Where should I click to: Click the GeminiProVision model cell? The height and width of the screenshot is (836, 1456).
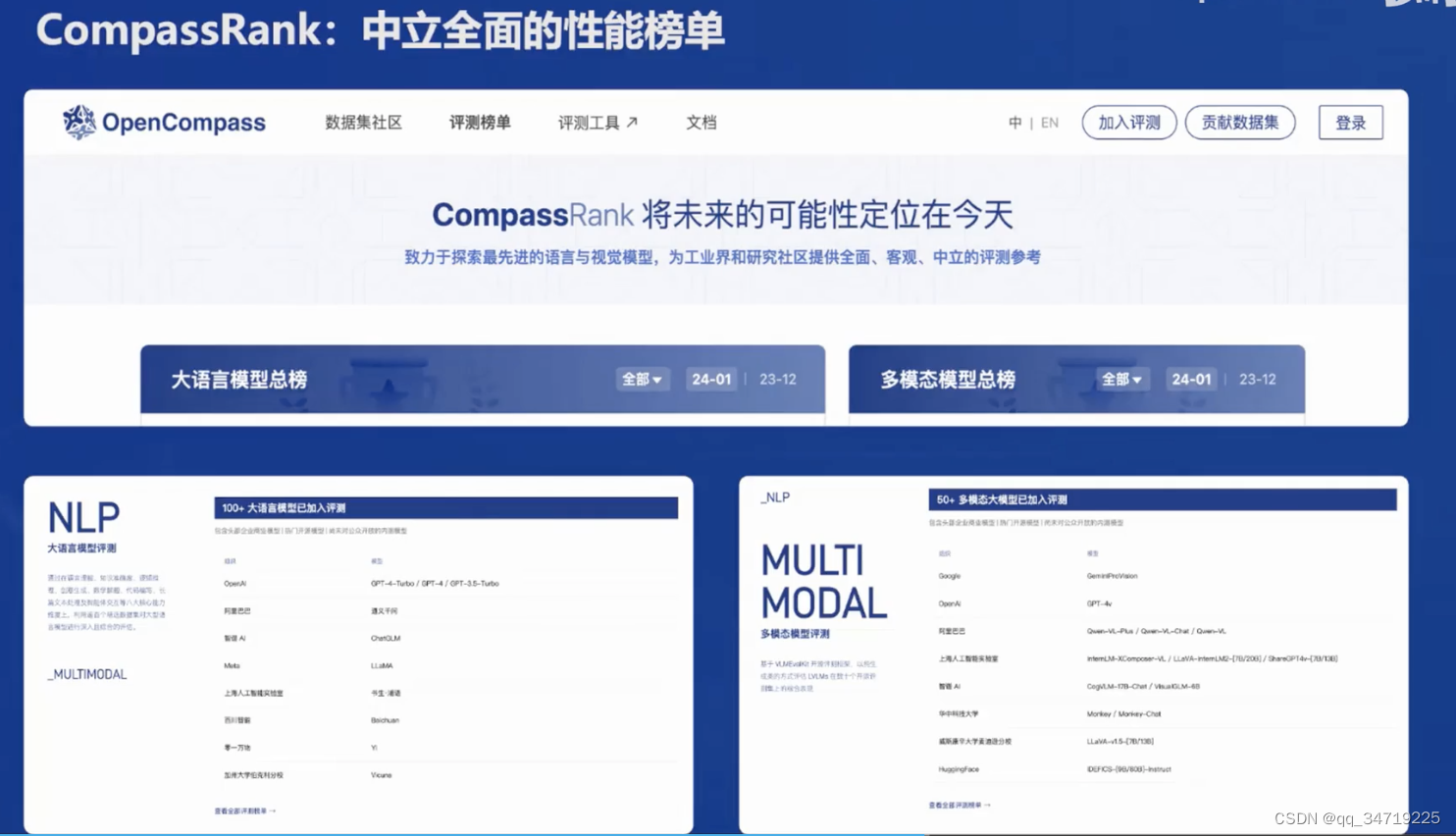[1113, 576]
